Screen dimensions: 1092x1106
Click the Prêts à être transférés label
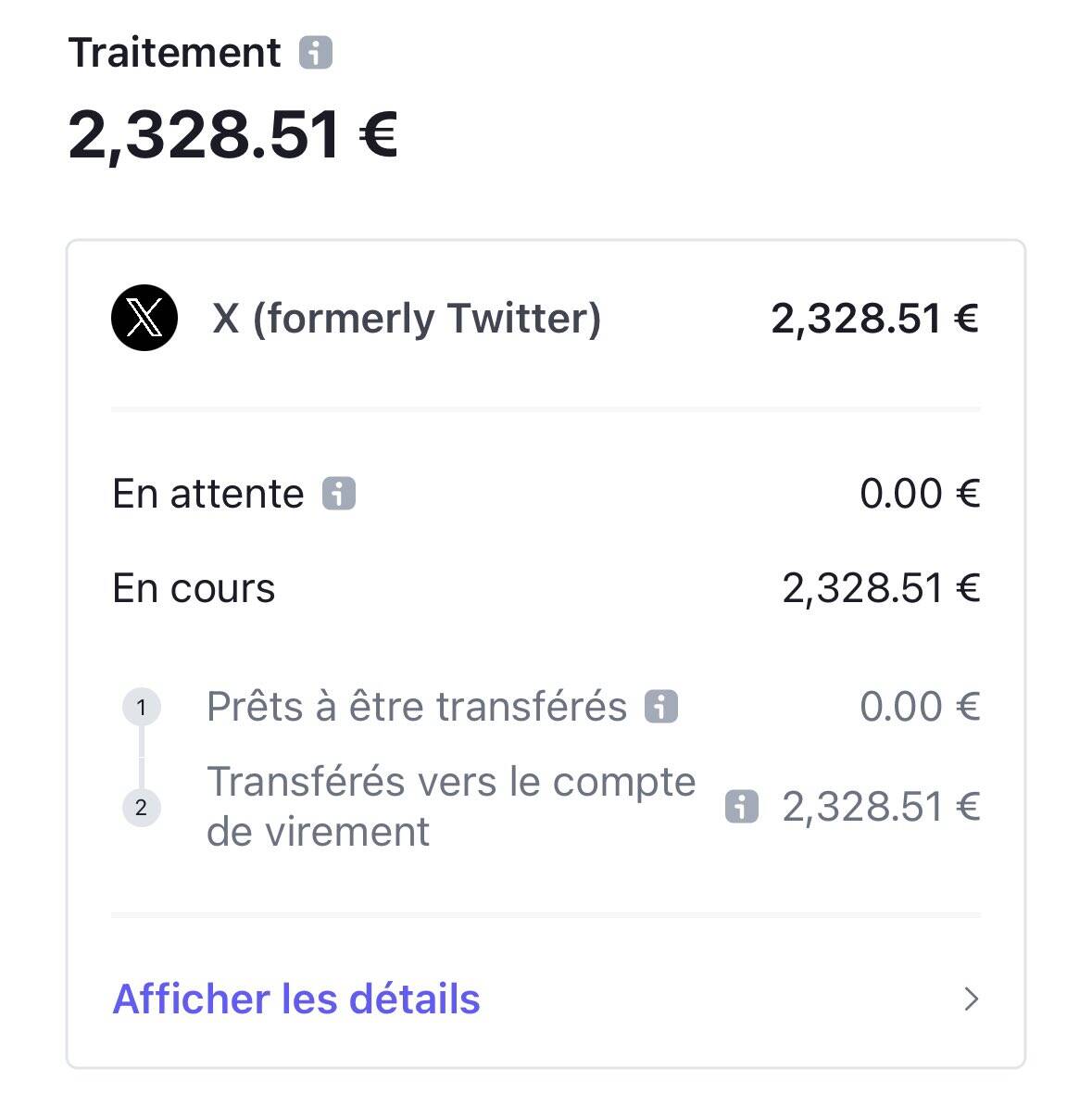pos(417,707)
